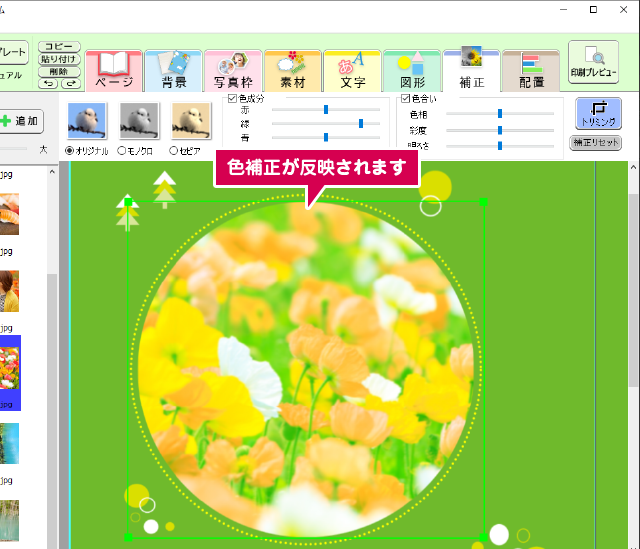Toggle the 色成分 checkbox
Viewport: 640px width, 549px height.
click(x=232, y=98)
